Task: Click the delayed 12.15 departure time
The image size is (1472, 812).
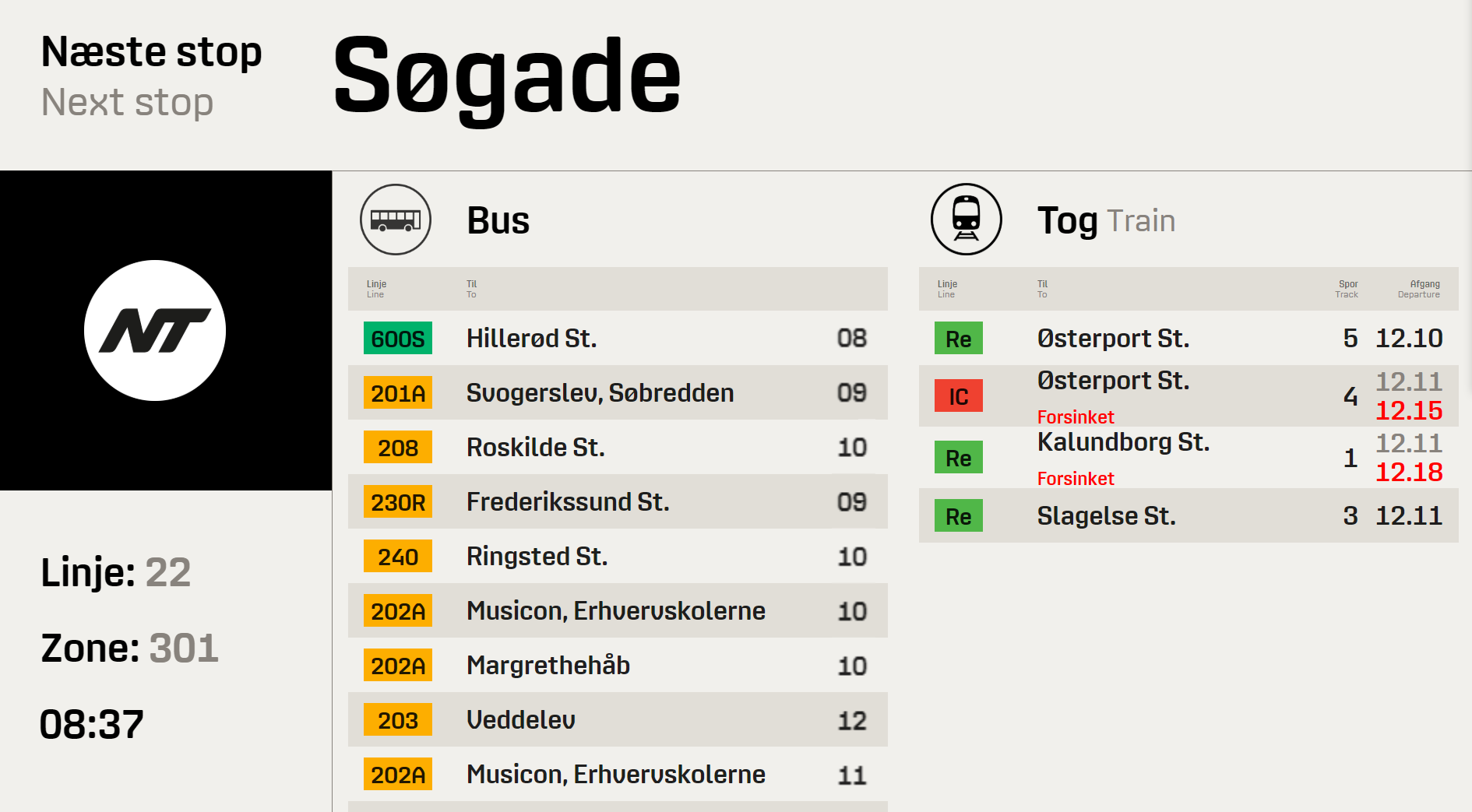Action: coord(1409,410)
